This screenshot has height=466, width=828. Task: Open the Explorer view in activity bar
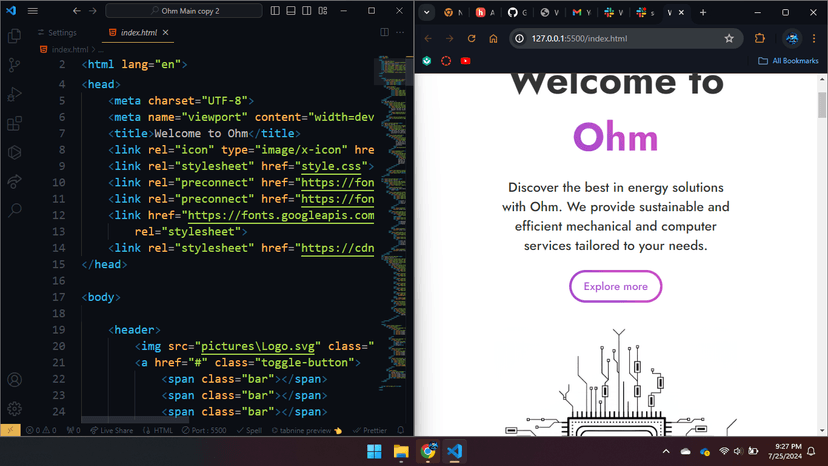[x=14, y=36]
